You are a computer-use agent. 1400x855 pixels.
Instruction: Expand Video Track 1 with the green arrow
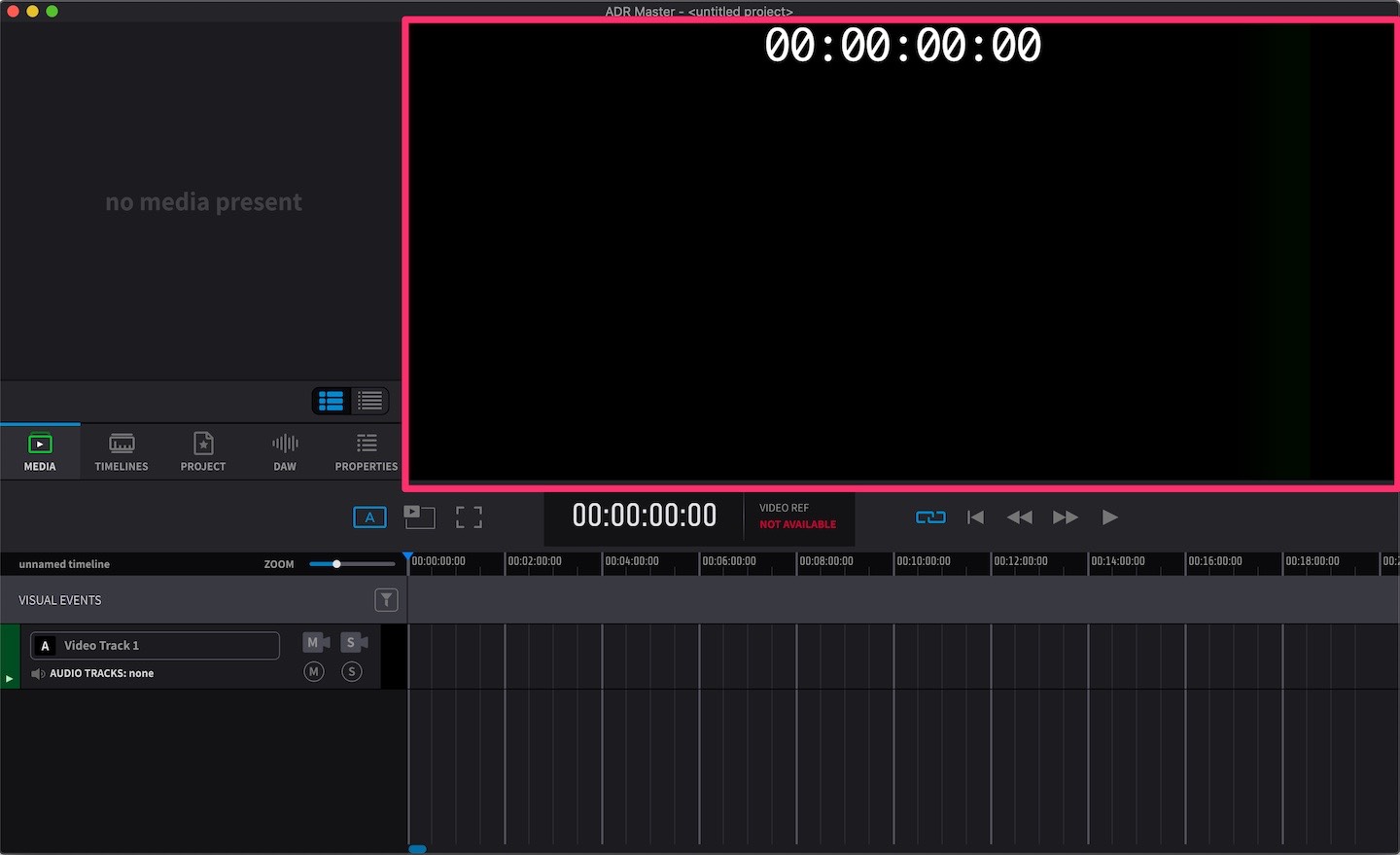point(10,678)
